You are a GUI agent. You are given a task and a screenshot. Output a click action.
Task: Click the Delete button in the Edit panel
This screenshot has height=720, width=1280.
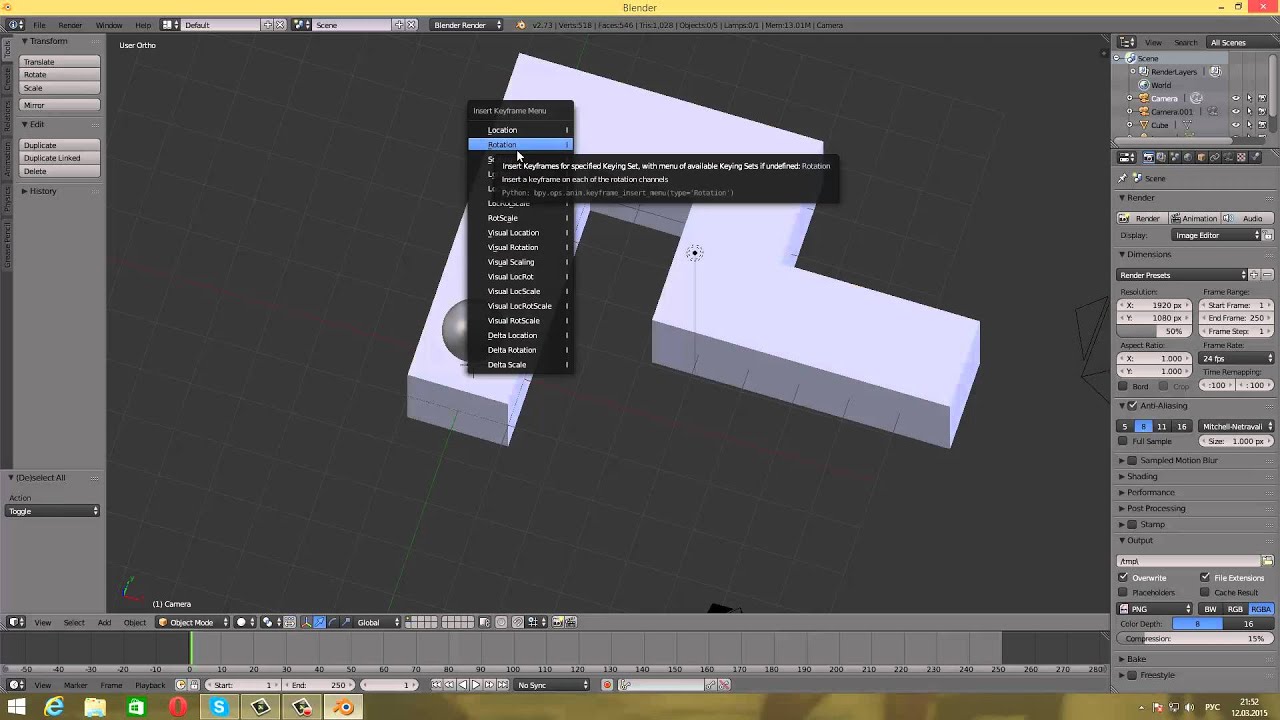[x=60, y=171]
